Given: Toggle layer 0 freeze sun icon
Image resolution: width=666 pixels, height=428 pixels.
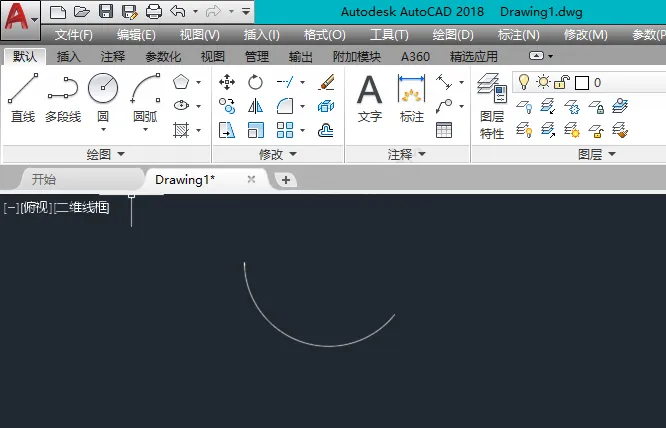Looking at the screenshot, I should pyautogui.click(x=543, y=82).
